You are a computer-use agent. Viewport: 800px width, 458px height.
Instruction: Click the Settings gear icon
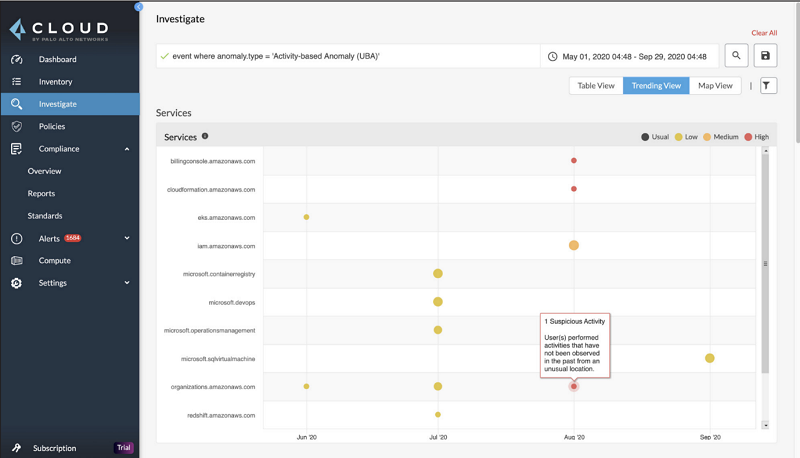pyautogui.click(x=17, y=283)
